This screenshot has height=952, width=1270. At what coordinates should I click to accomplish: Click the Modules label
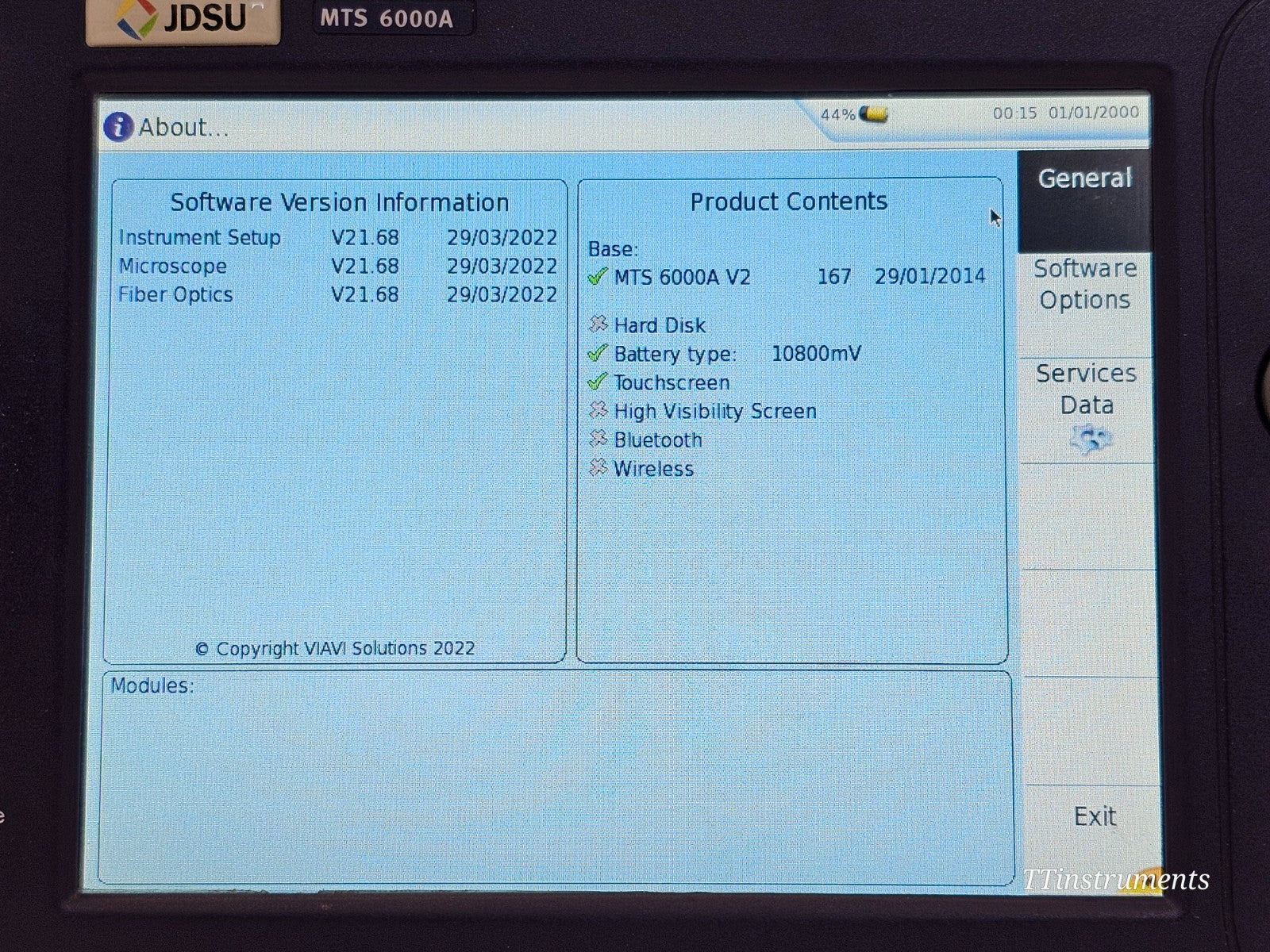tap(152, 685)
